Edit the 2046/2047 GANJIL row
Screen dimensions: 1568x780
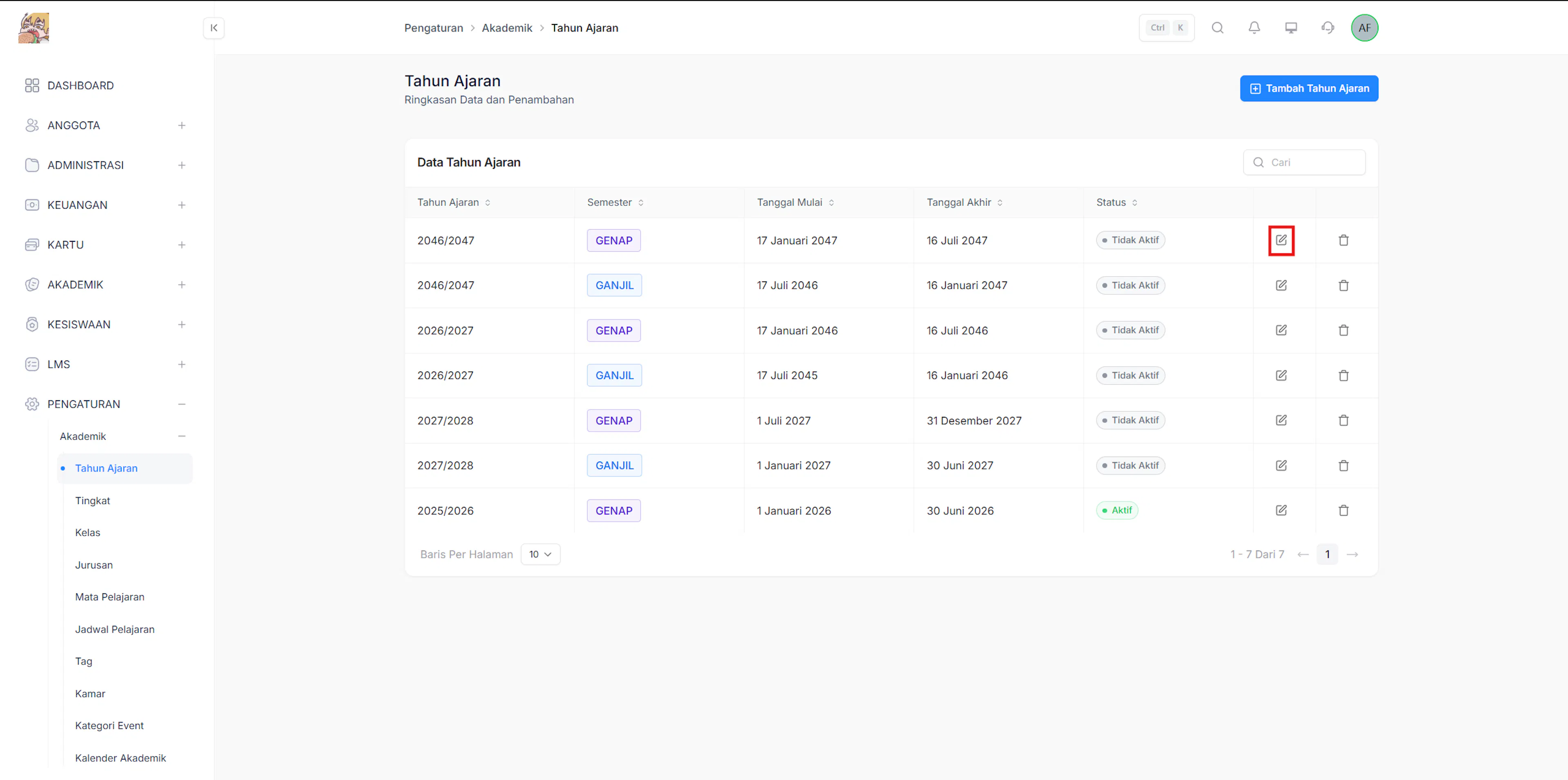pos(1281,285)
